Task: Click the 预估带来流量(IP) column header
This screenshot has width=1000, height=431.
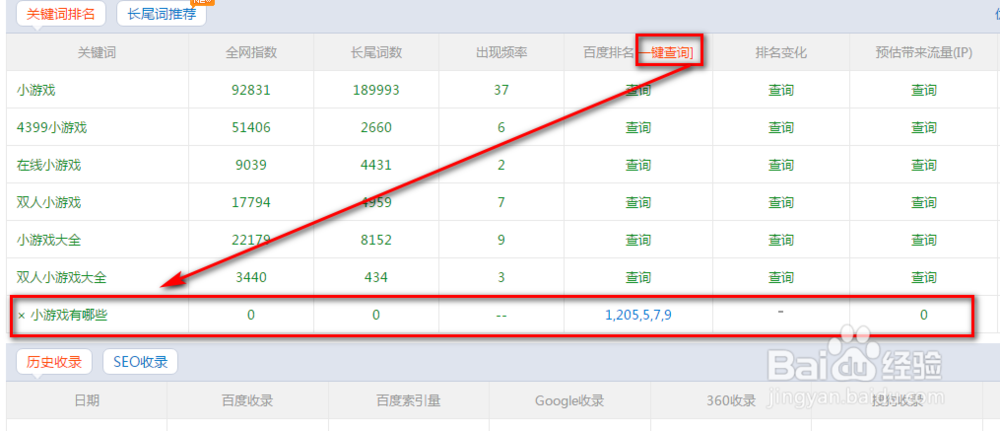Action: click(923, 52)
